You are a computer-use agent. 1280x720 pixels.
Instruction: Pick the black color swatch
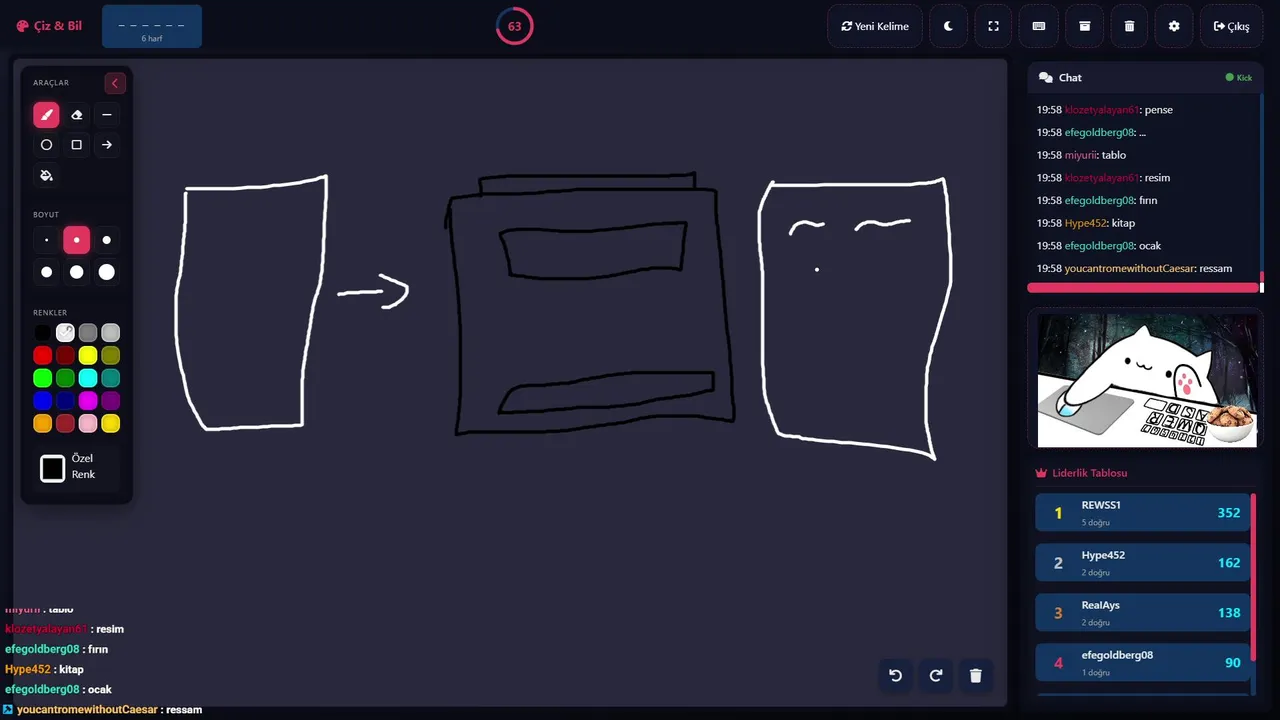point(42,333)
